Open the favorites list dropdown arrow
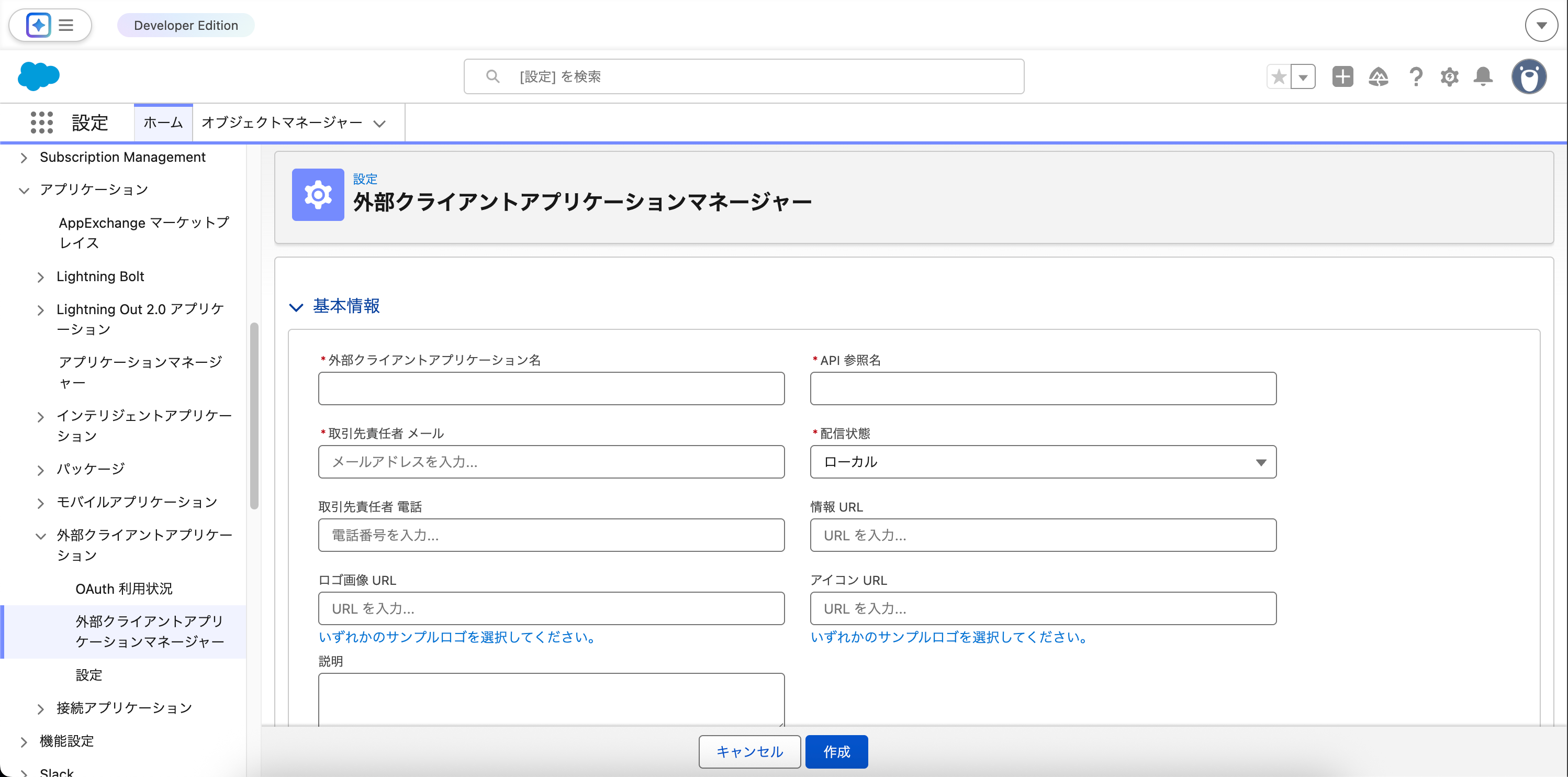This screenshot has height=777, width=1568. click(1303, 77)
